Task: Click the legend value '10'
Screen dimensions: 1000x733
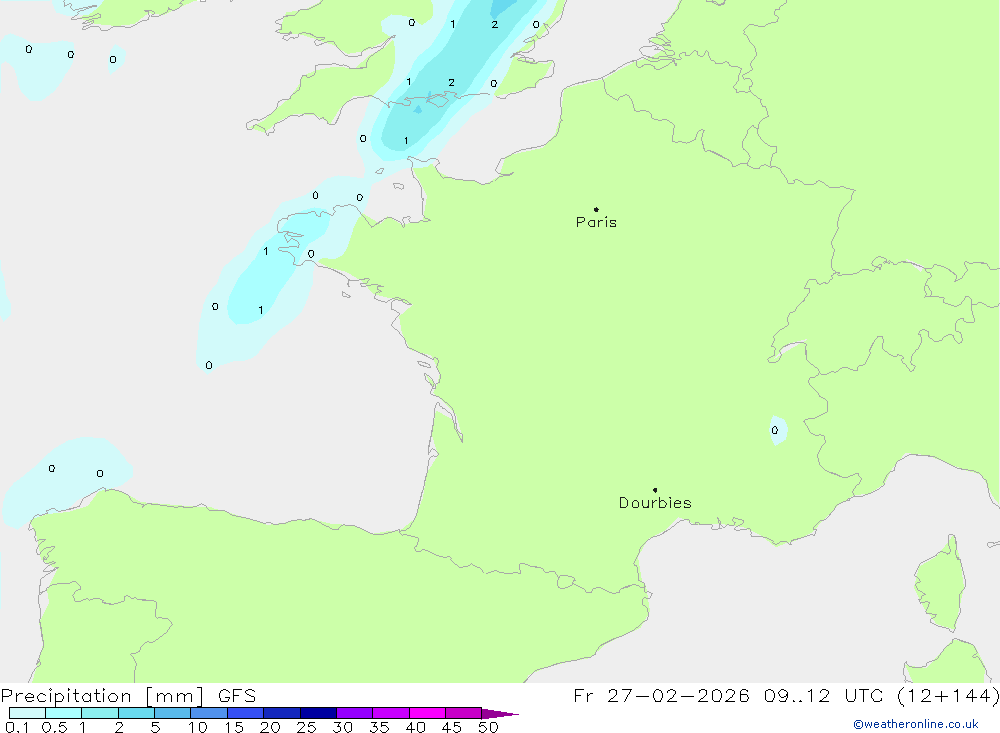Action: (198, 727)
